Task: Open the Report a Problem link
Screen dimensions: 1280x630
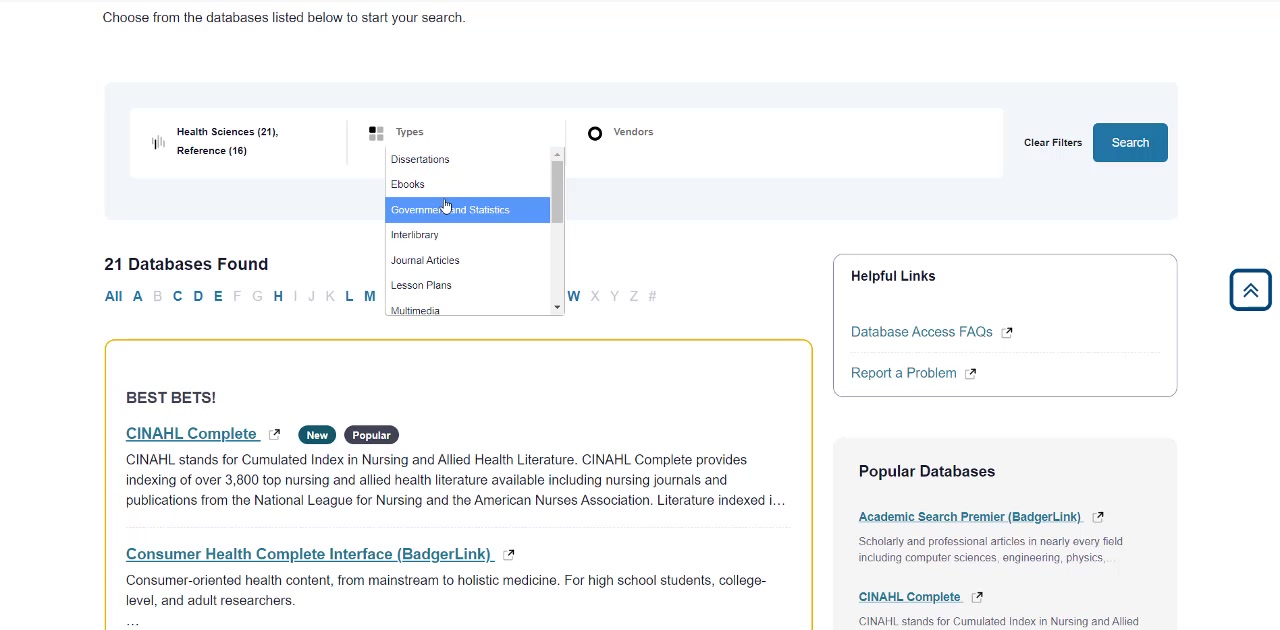Action: [x=903, y=373]
